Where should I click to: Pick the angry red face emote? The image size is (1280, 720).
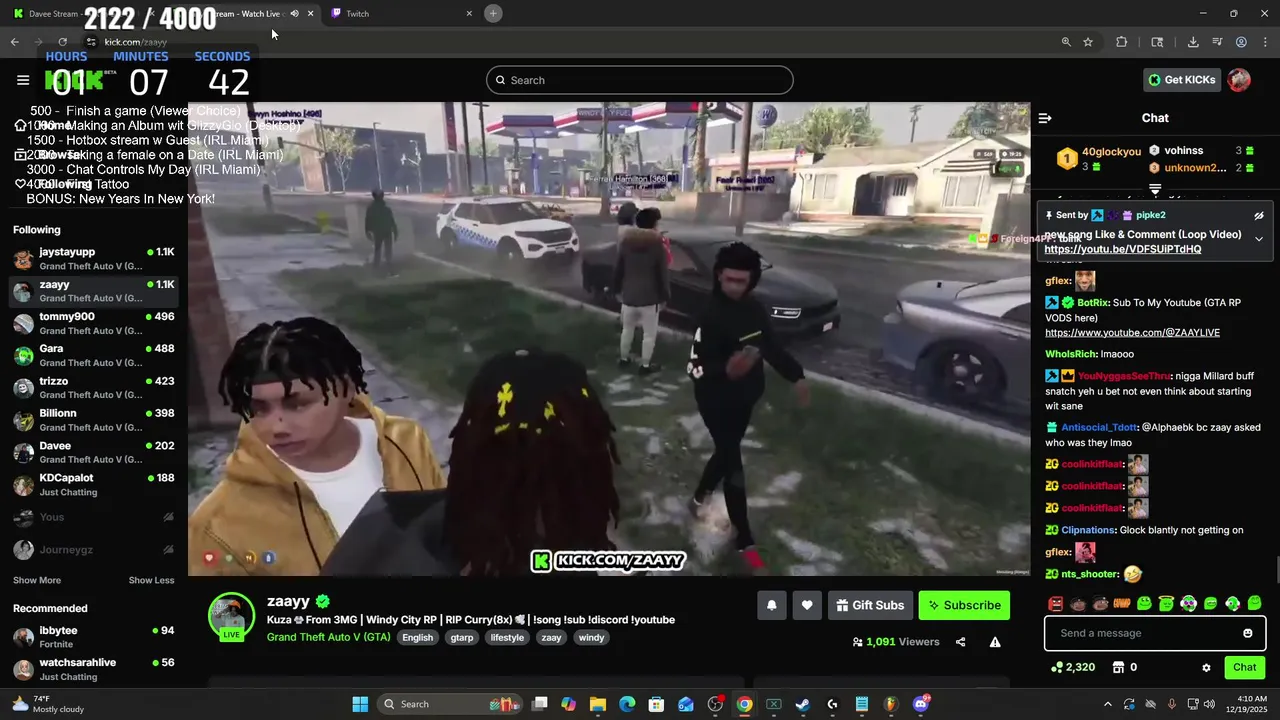click(1056, 604)
